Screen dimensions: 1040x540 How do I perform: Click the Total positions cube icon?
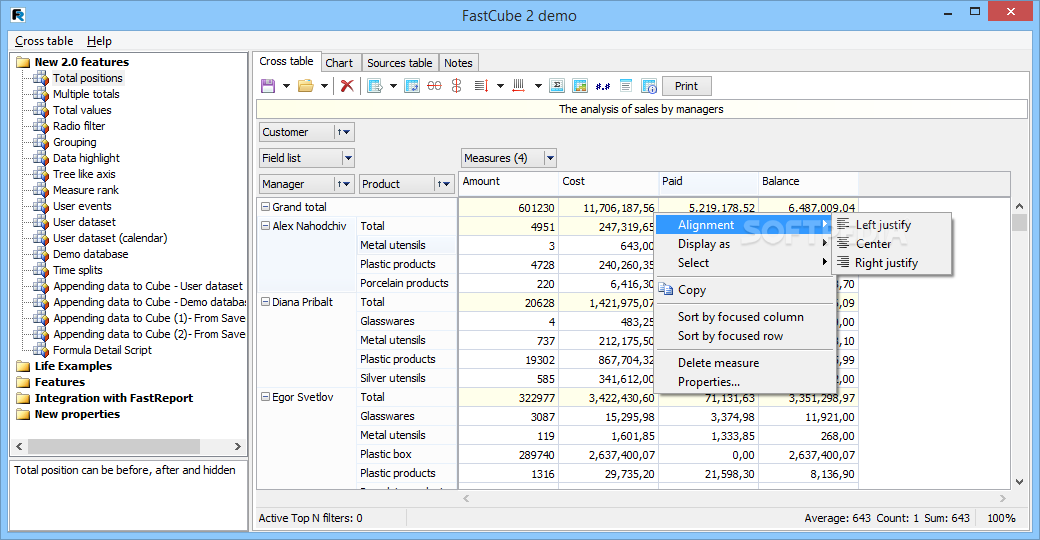click(x=40, y=78)
